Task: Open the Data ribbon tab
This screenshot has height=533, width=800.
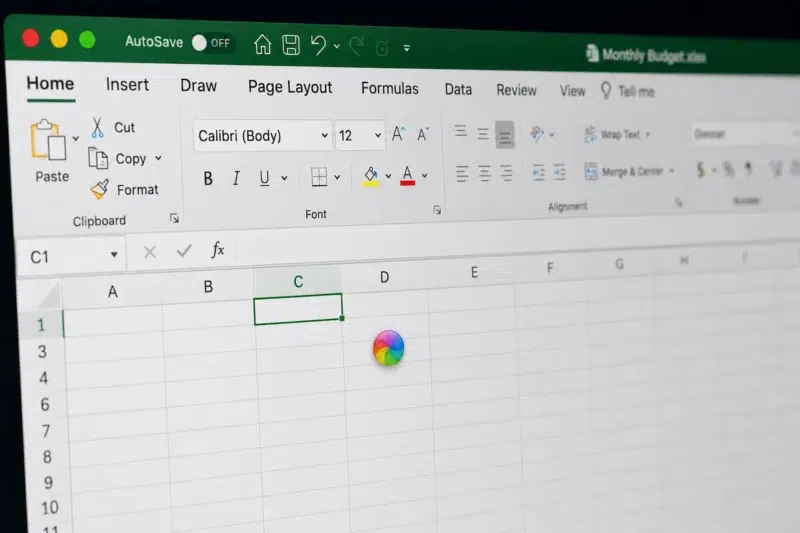Action: pos(458,89)
